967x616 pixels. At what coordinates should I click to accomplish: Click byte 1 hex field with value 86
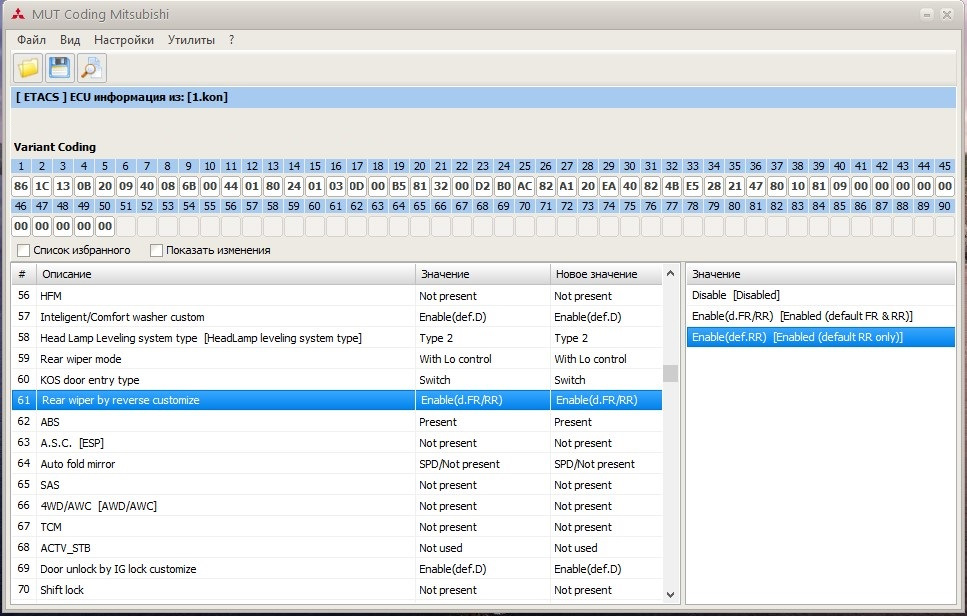[22, 186]
